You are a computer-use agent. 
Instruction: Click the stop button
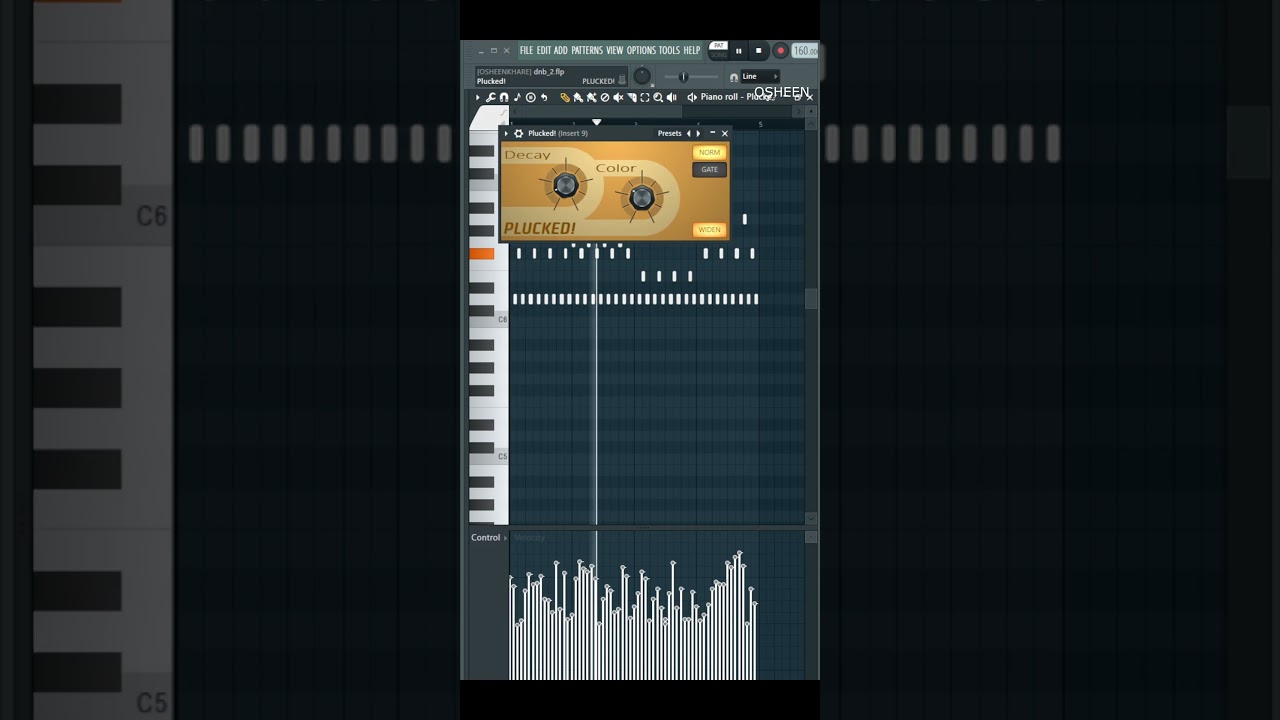tap(758, 50)
